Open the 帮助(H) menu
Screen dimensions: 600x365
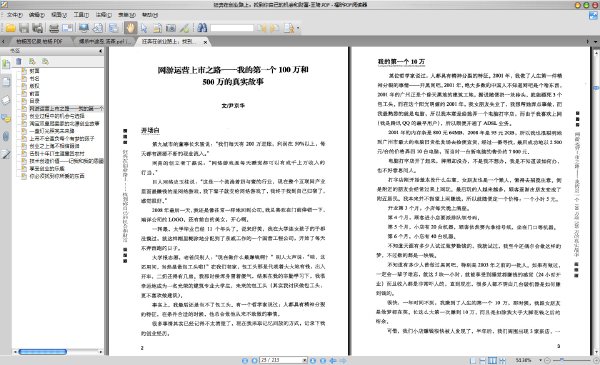[x=150, y=15]
